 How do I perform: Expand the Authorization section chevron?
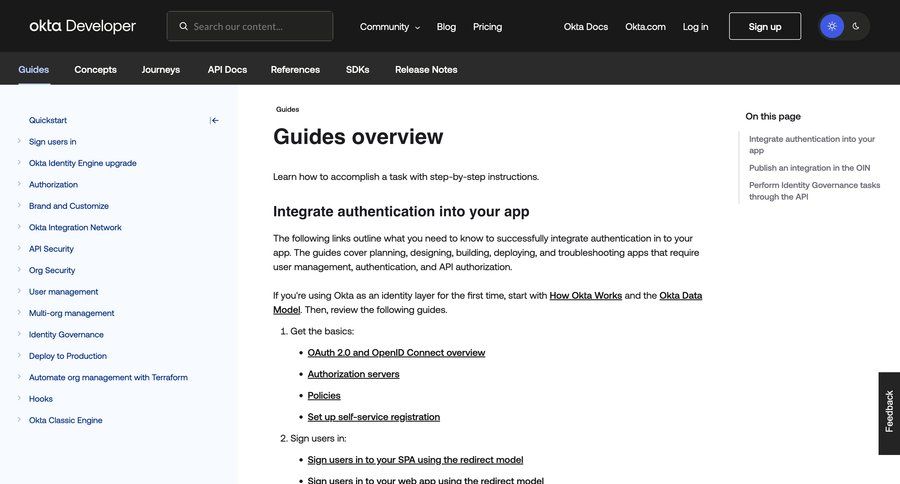(19, 184)
